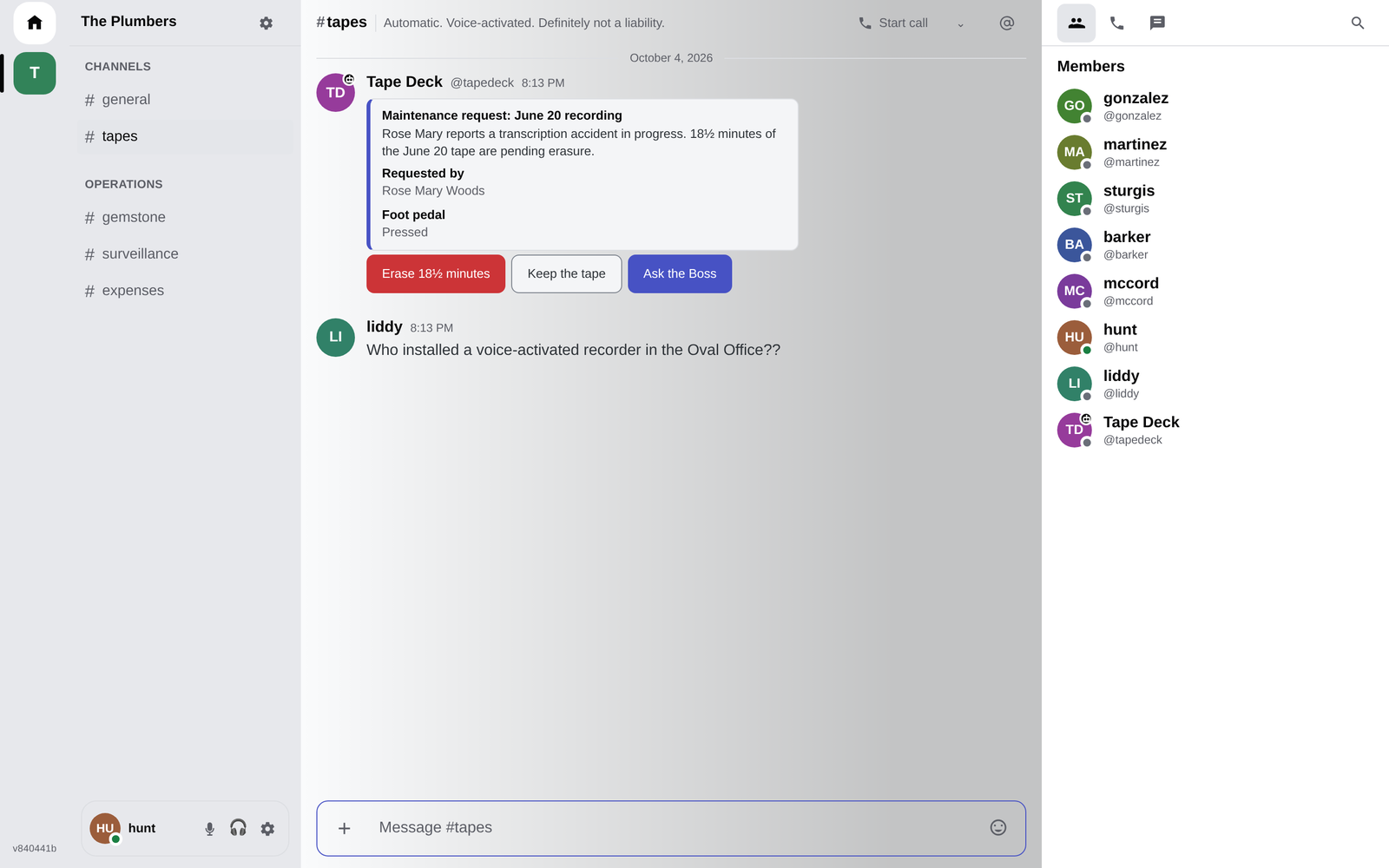Open the Tape Deck message author name
This screenshot has width=1389, height=868.
405,82
